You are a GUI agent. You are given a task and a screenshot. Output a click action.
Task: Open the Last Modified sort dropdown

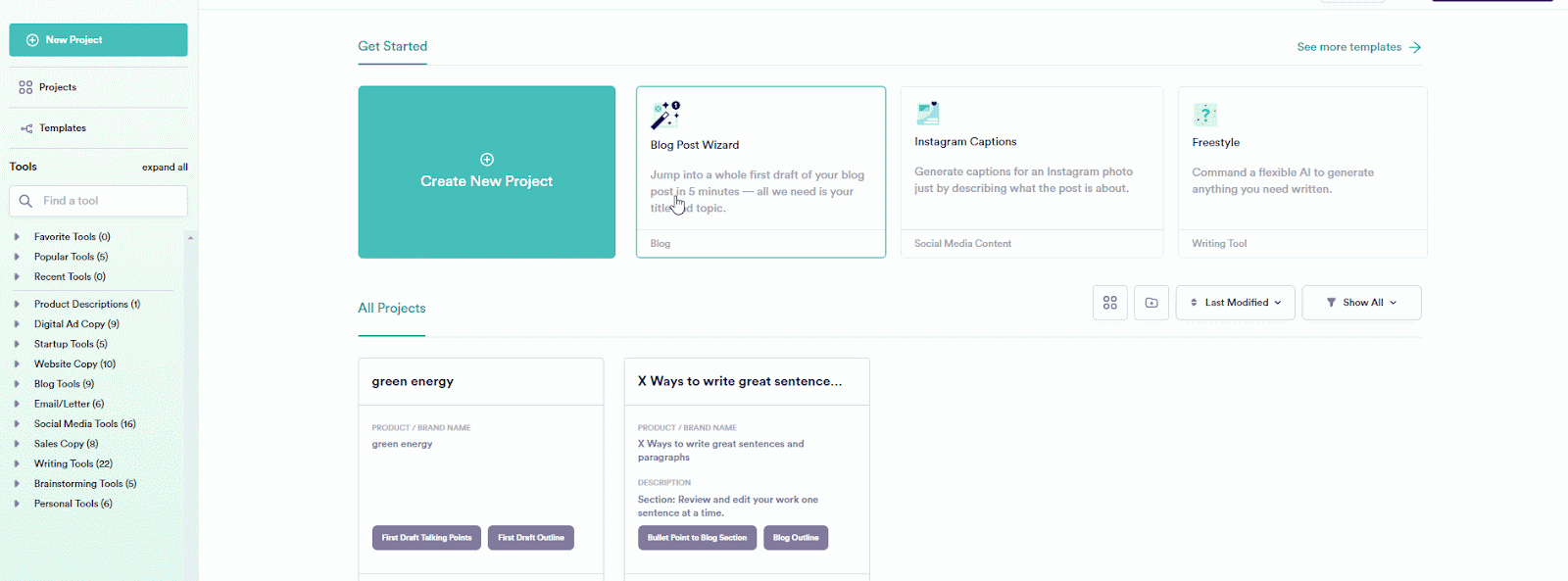point(1235,303)
